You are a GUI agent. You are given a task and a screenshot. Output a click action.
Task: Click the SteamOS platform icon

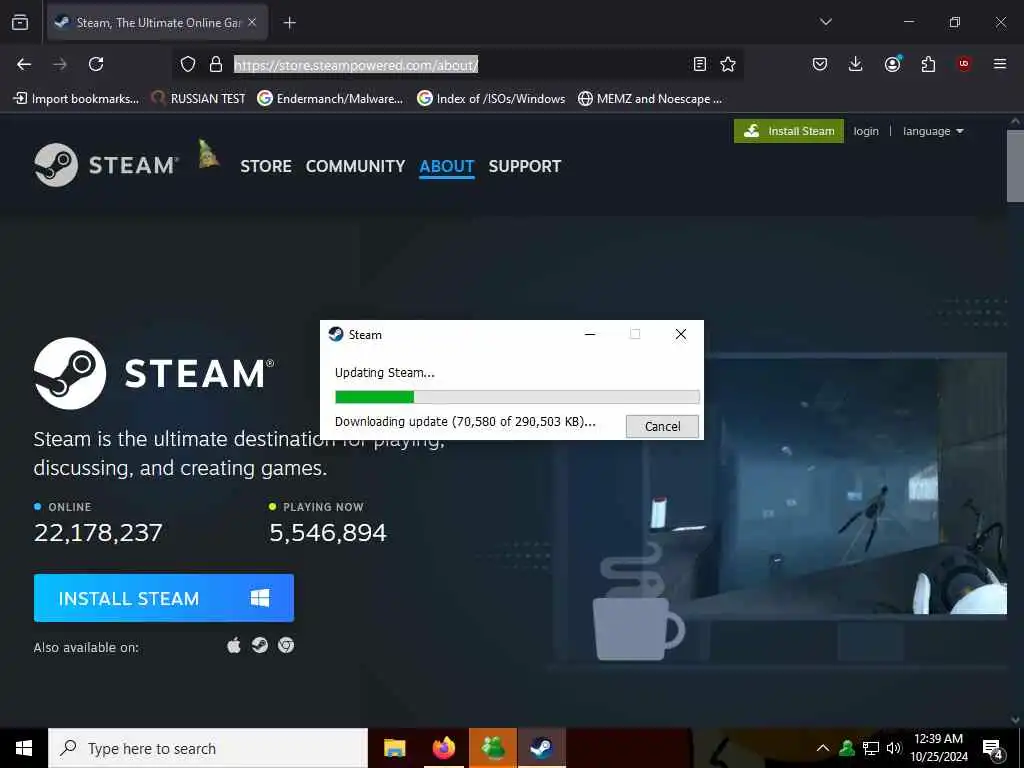(260, 645)
